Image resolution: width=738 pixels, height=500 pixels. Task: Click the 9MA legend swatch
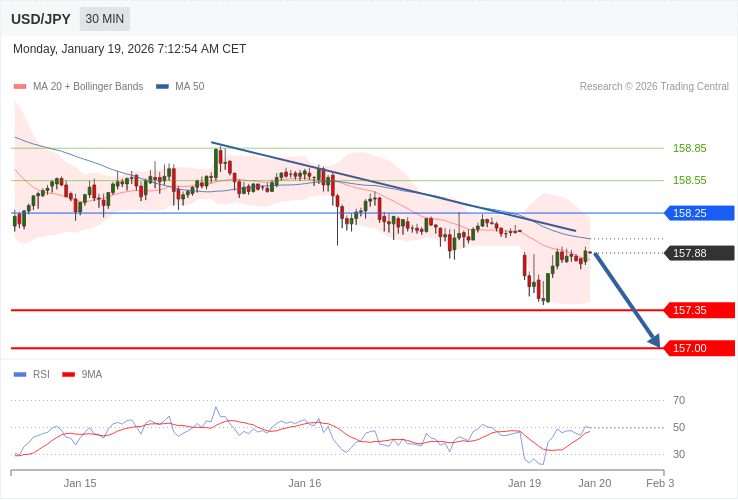[69, 375]
